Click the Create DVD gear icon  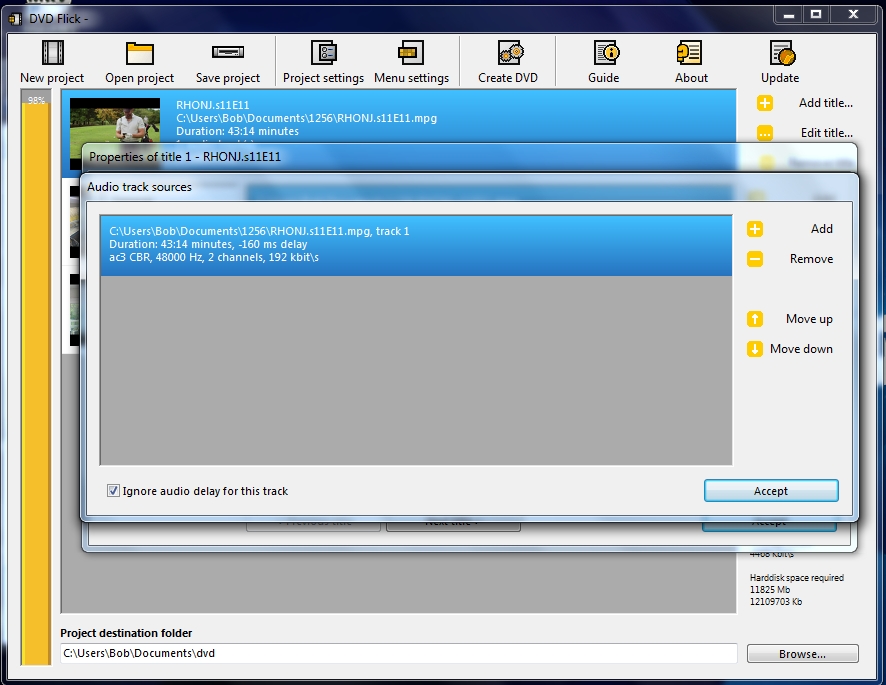point(511,53)
